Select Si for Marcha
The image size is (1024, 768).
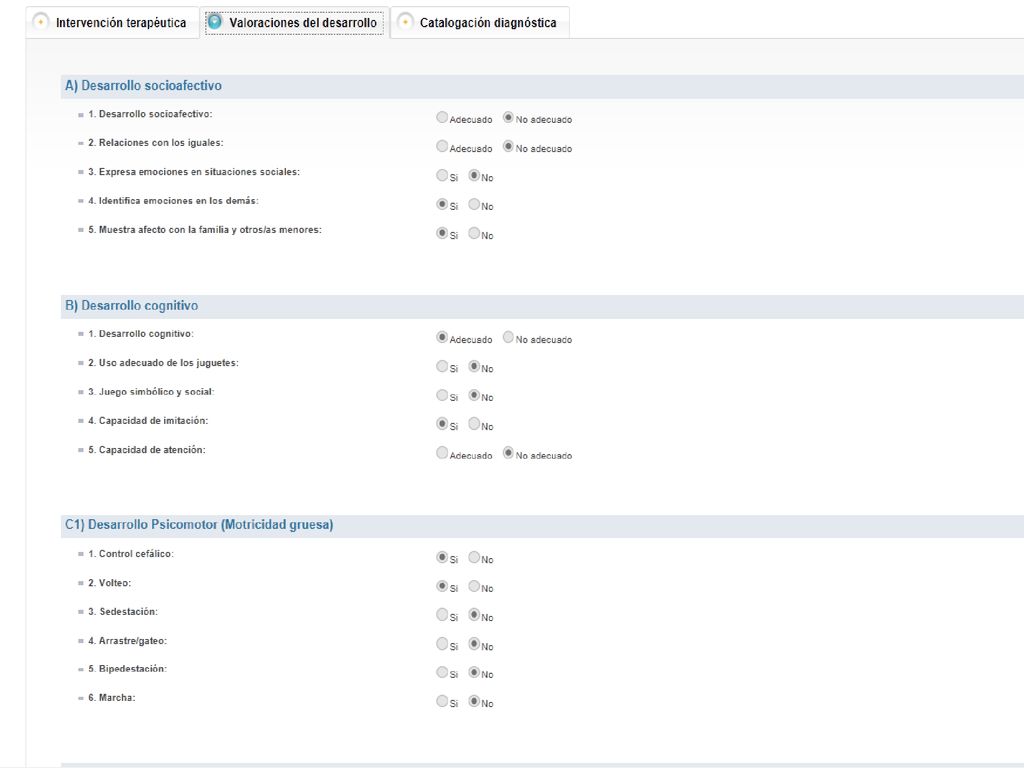[442, 701]
